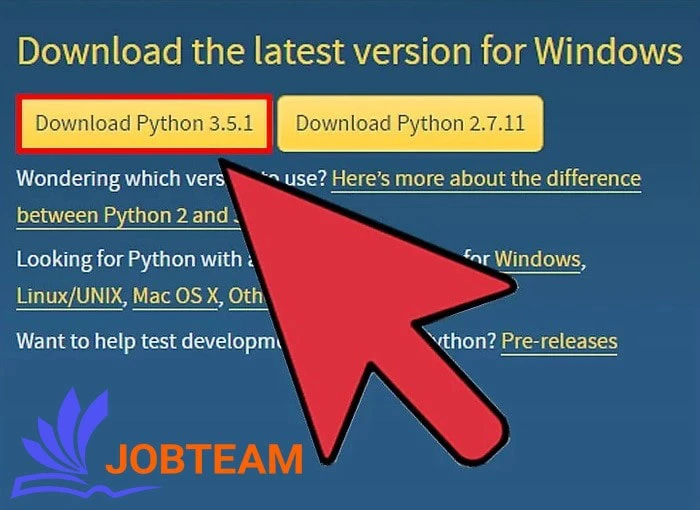
Task: Click the Download Python 2.7.11 button
Action: 410,123
